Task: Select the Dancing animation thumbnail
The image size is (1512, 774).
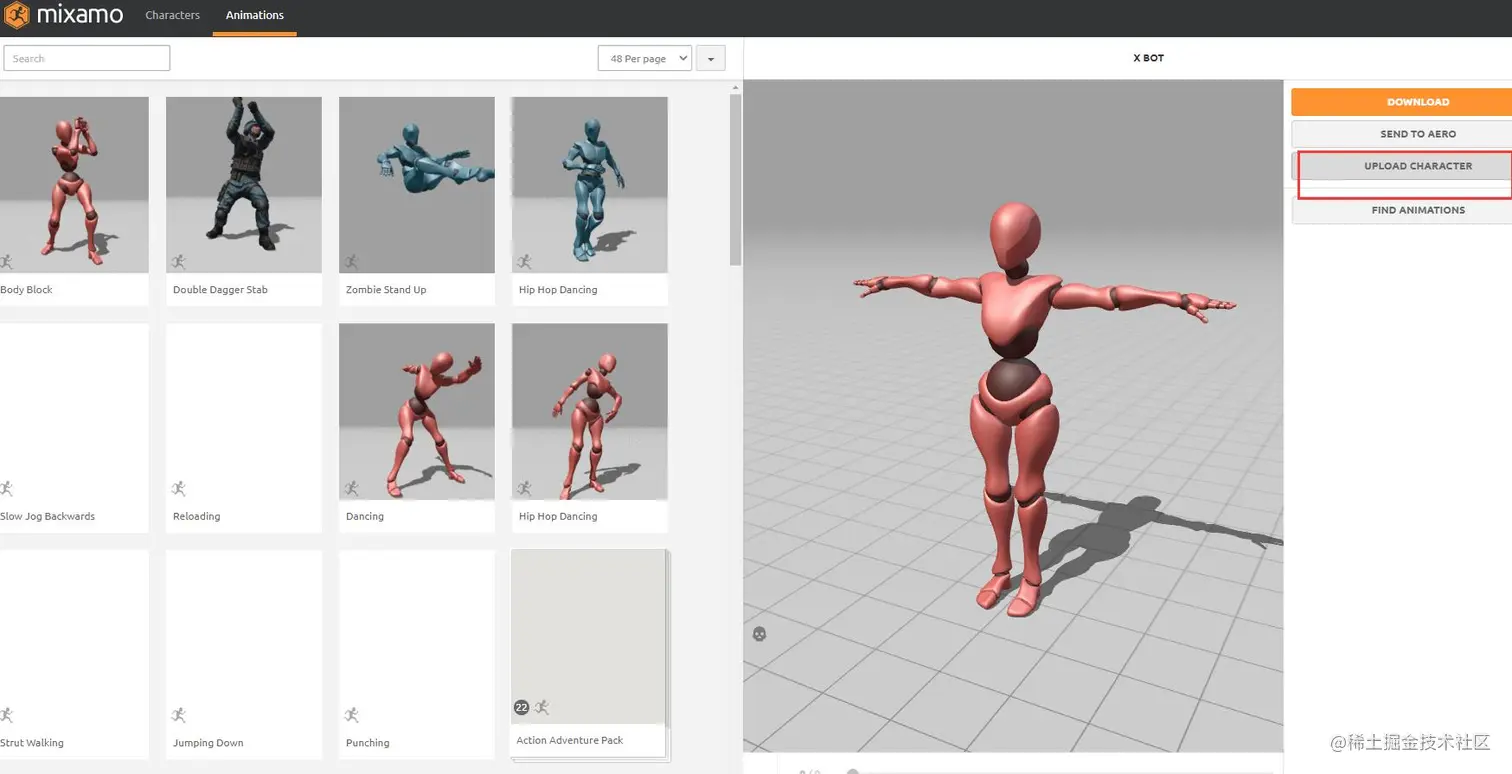Action: click(x=417, y=412)
